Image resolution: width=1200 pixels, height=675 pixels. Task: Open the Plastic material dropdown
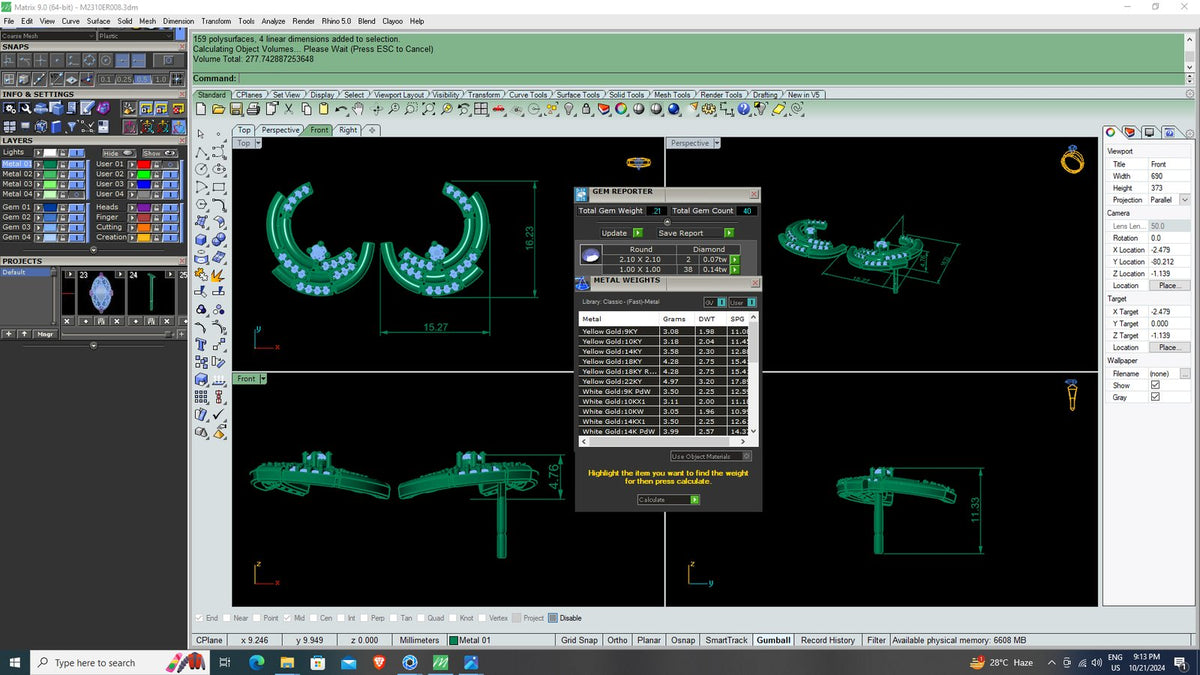tap(136, 36)
